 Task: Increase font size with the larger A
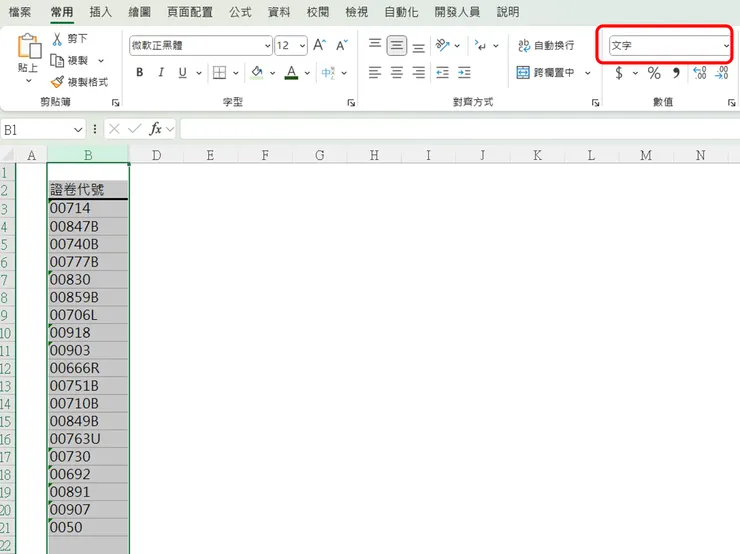coord(320,45)
